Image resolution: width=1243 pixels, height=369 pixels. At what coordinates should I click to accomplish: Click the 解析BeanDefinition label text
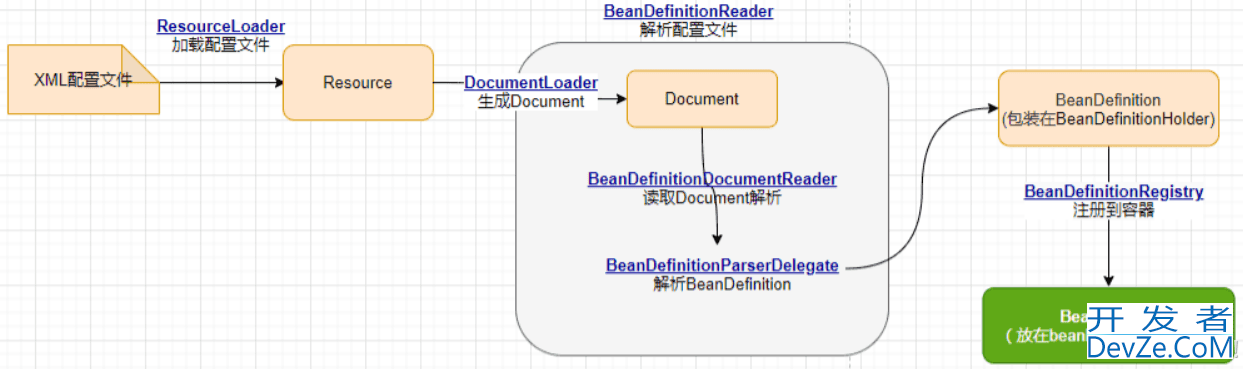[722, 284]
